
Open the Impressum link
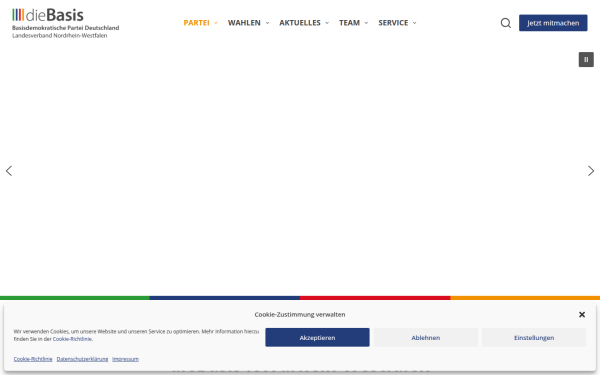click(x=126, y=359)
